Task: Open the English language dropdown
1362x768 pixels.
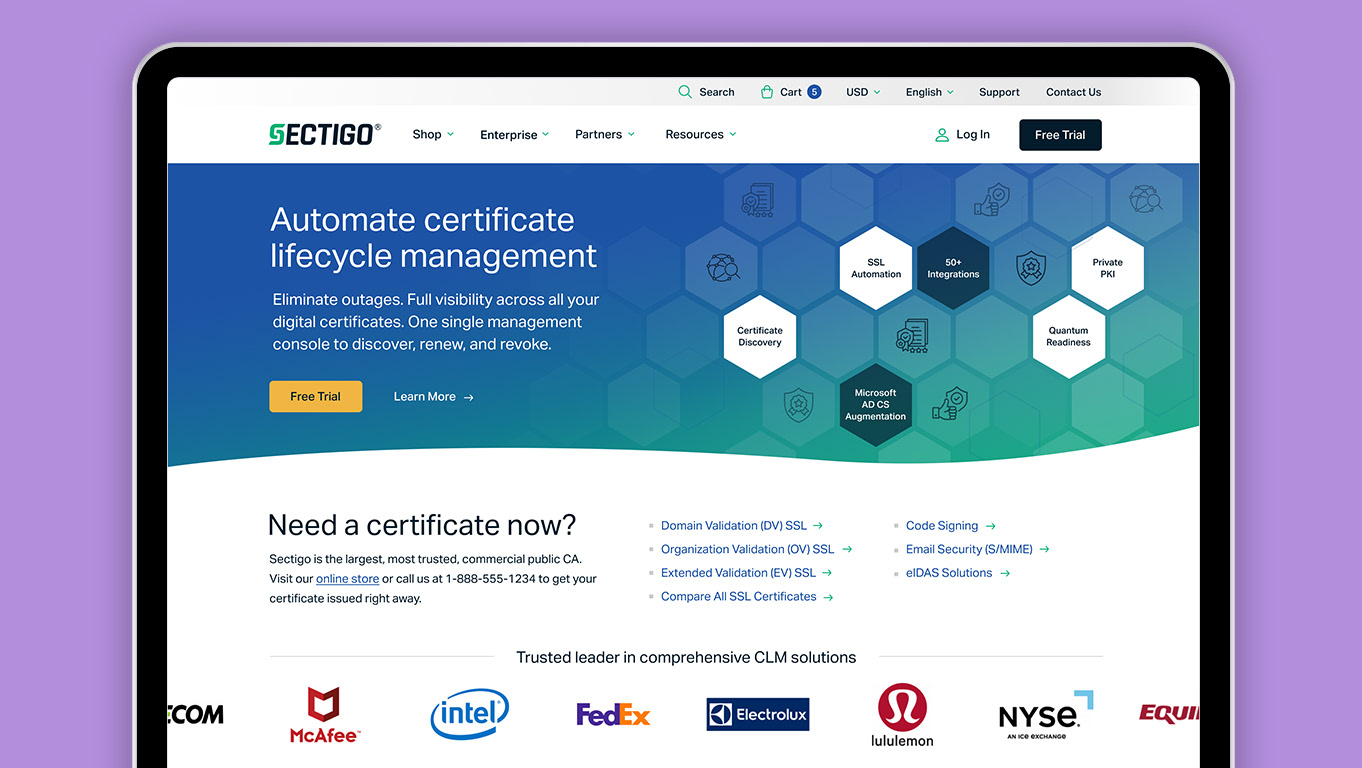Action: tap(930, 92)
